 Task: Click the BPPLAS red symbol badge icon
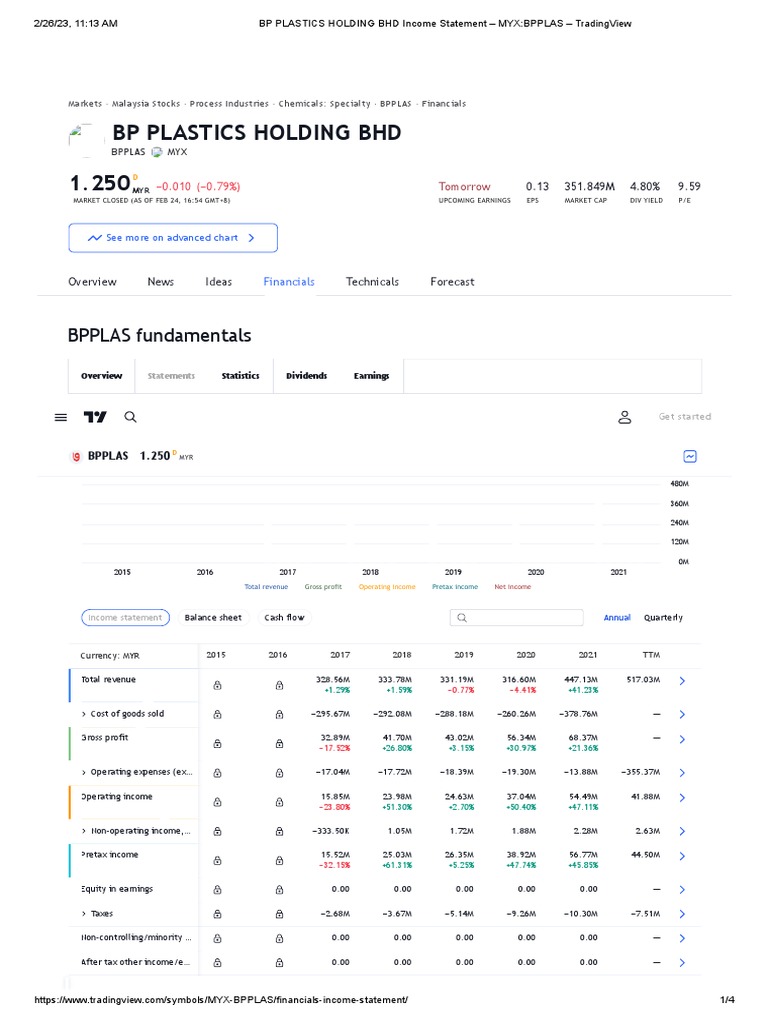[76, 456]
